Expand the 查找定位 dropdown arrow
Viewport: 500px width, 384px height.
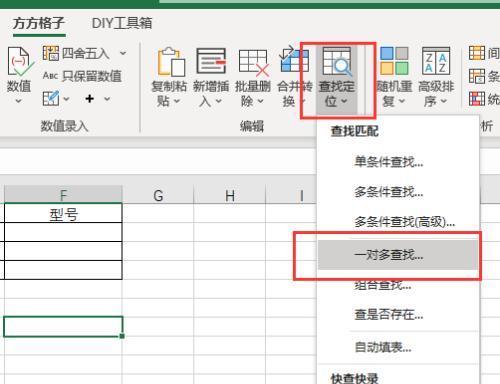[x=344, y=101]
